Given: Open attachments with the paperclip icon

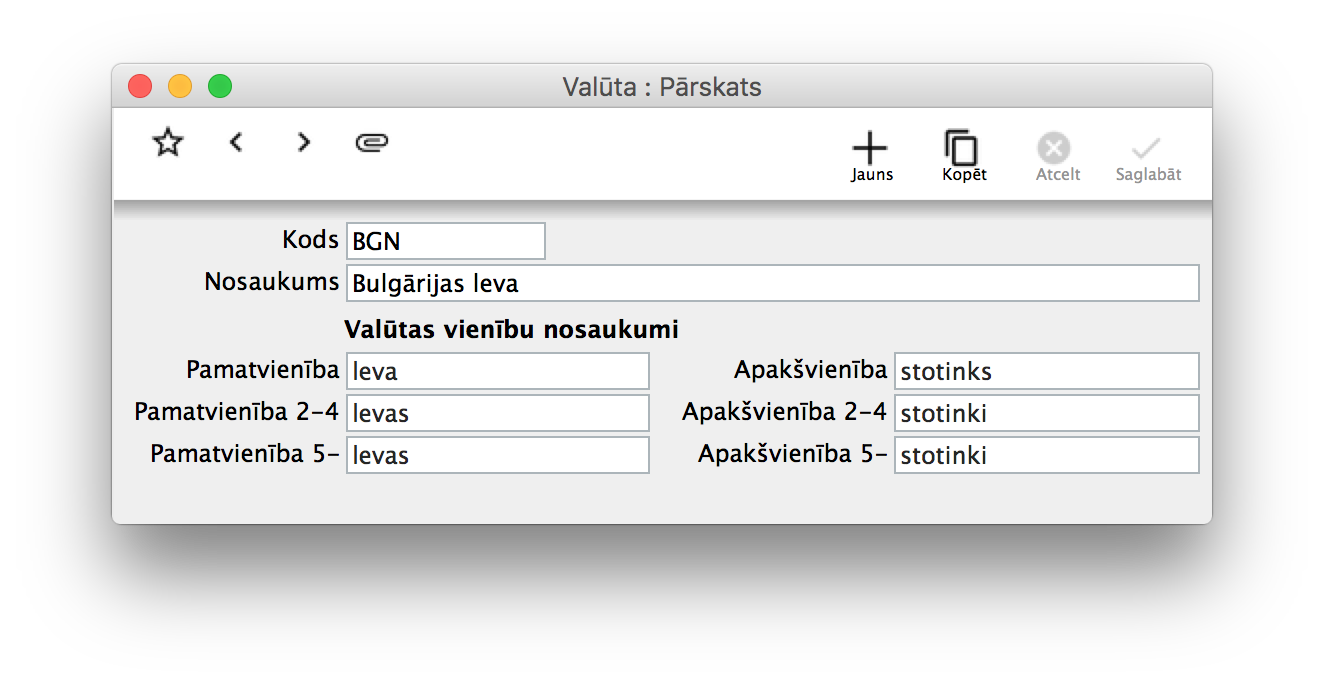Looking at the screenshot, I should 371,143.
